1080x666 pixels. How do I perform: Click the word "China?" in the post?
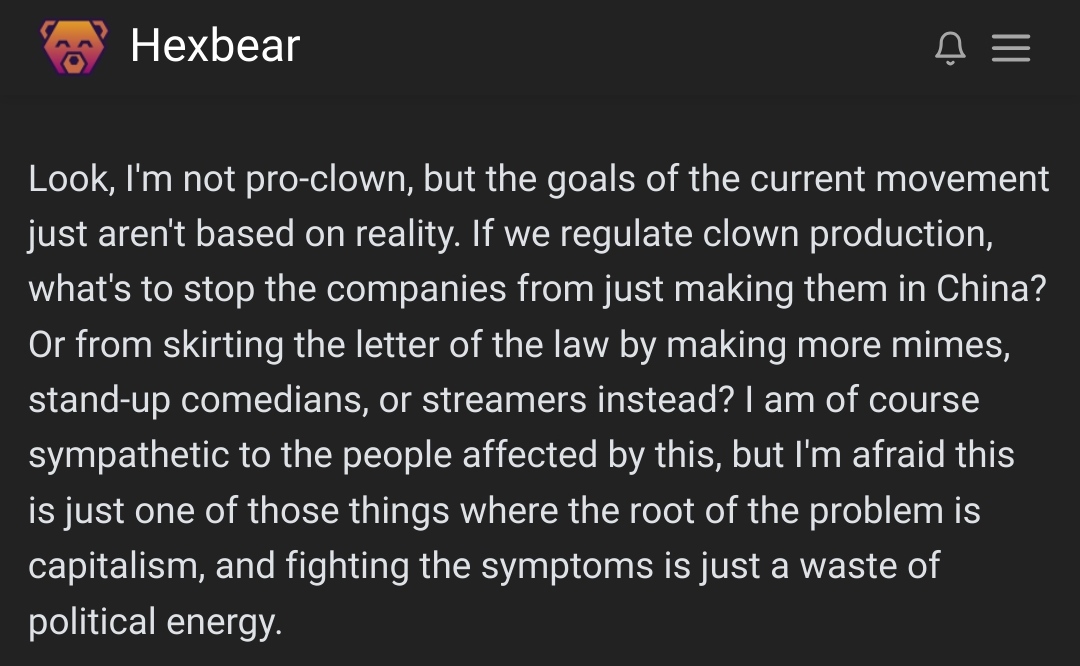click(991, 289)
